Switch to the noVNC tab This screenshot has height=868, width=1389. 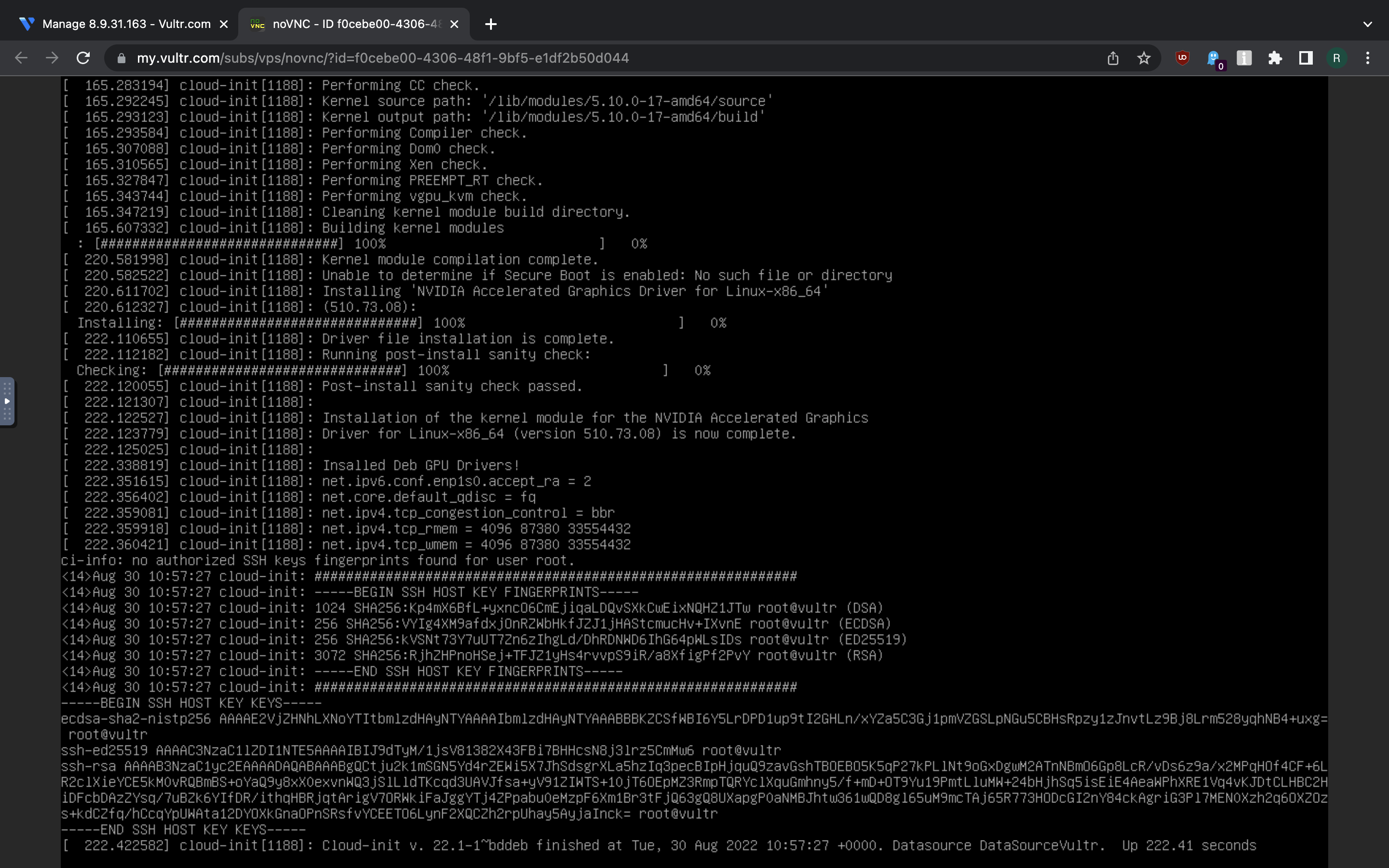[x=354, y=24]
